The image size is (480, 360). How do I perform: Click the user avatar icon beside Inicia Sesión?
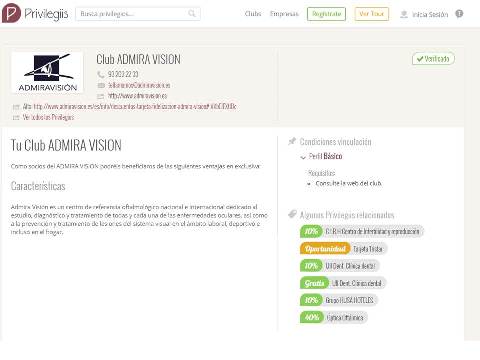tap(404, 14)
